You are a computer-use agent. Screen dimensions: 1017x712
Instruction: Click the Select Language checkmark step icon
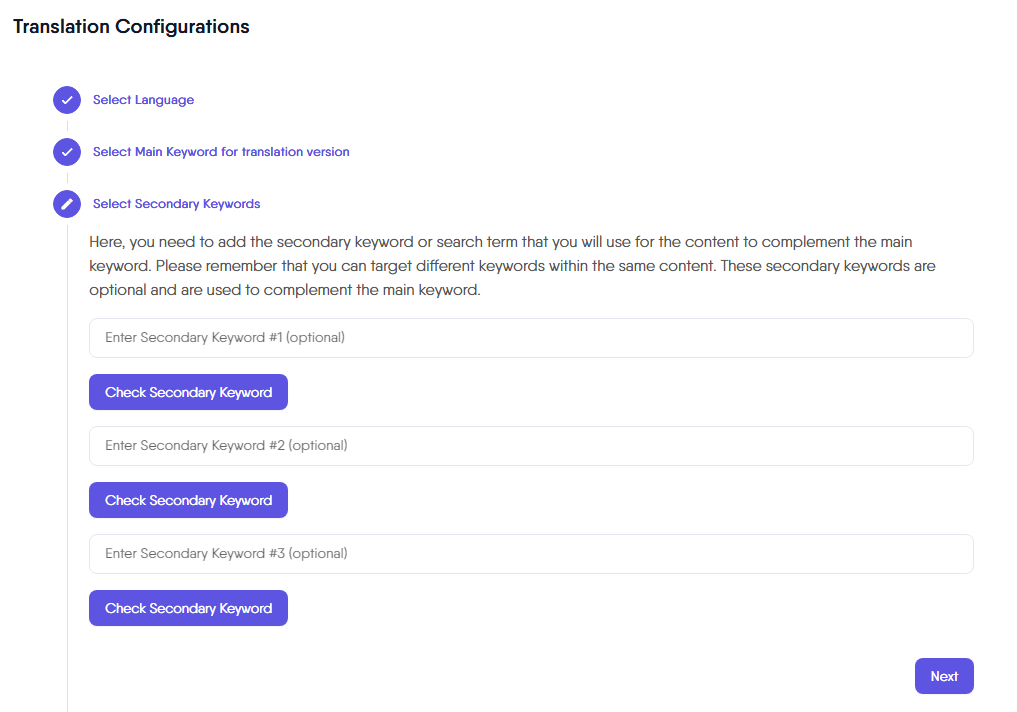(67, 100)
